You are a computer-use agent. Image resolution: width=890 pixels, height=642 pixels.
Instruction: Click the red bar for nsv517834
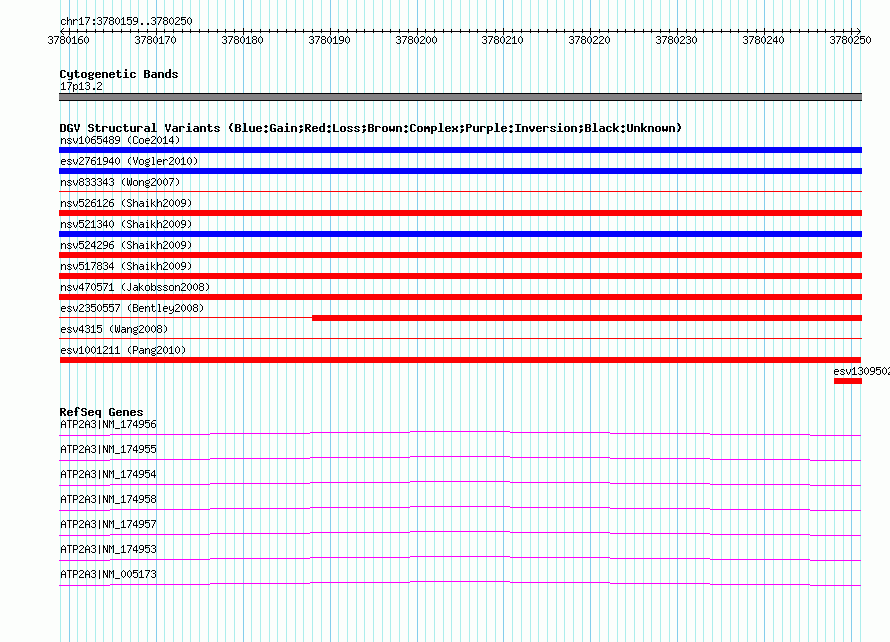(x=460, y=276)
